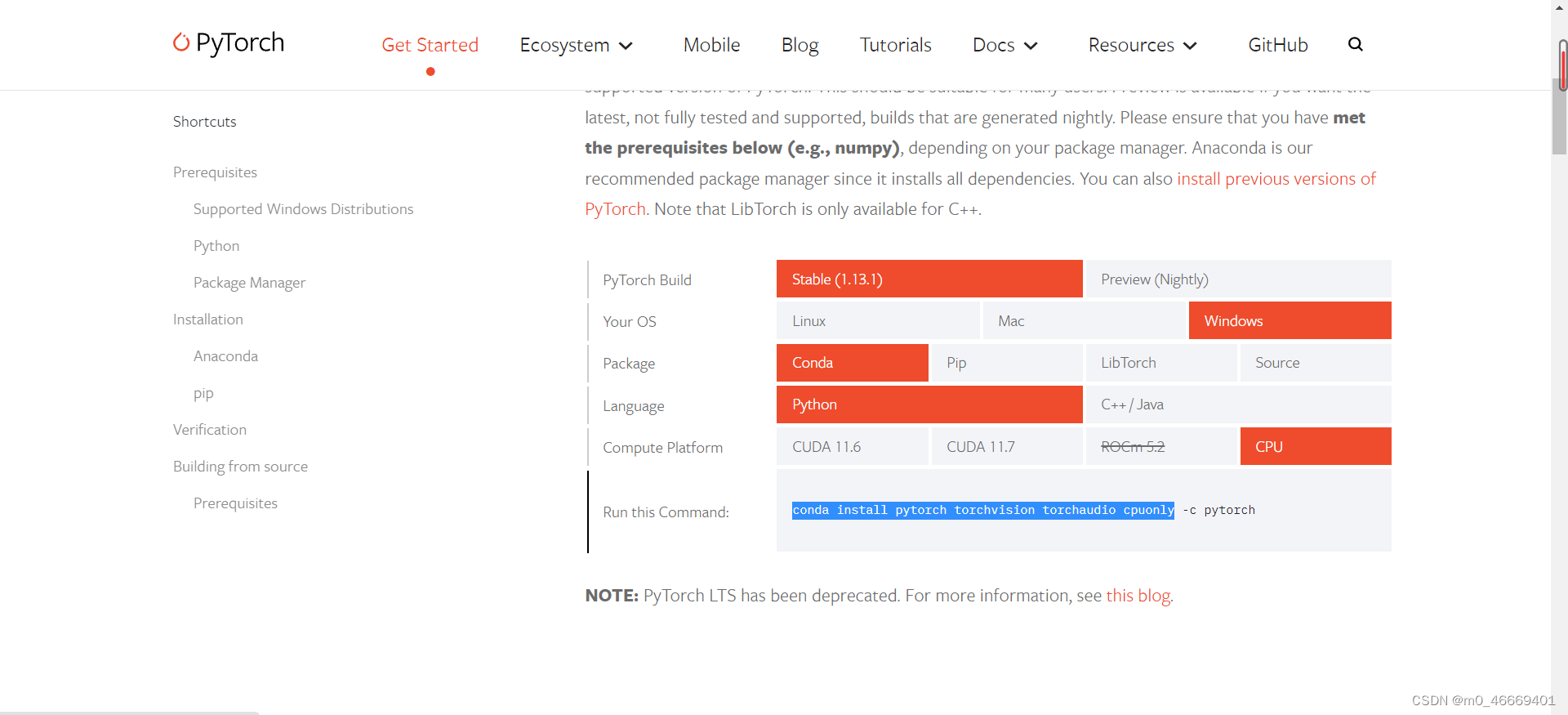Choose CUDA 11.6 compute platform
The height and width of the screenshot is (715, 1568).
point(852,446)
